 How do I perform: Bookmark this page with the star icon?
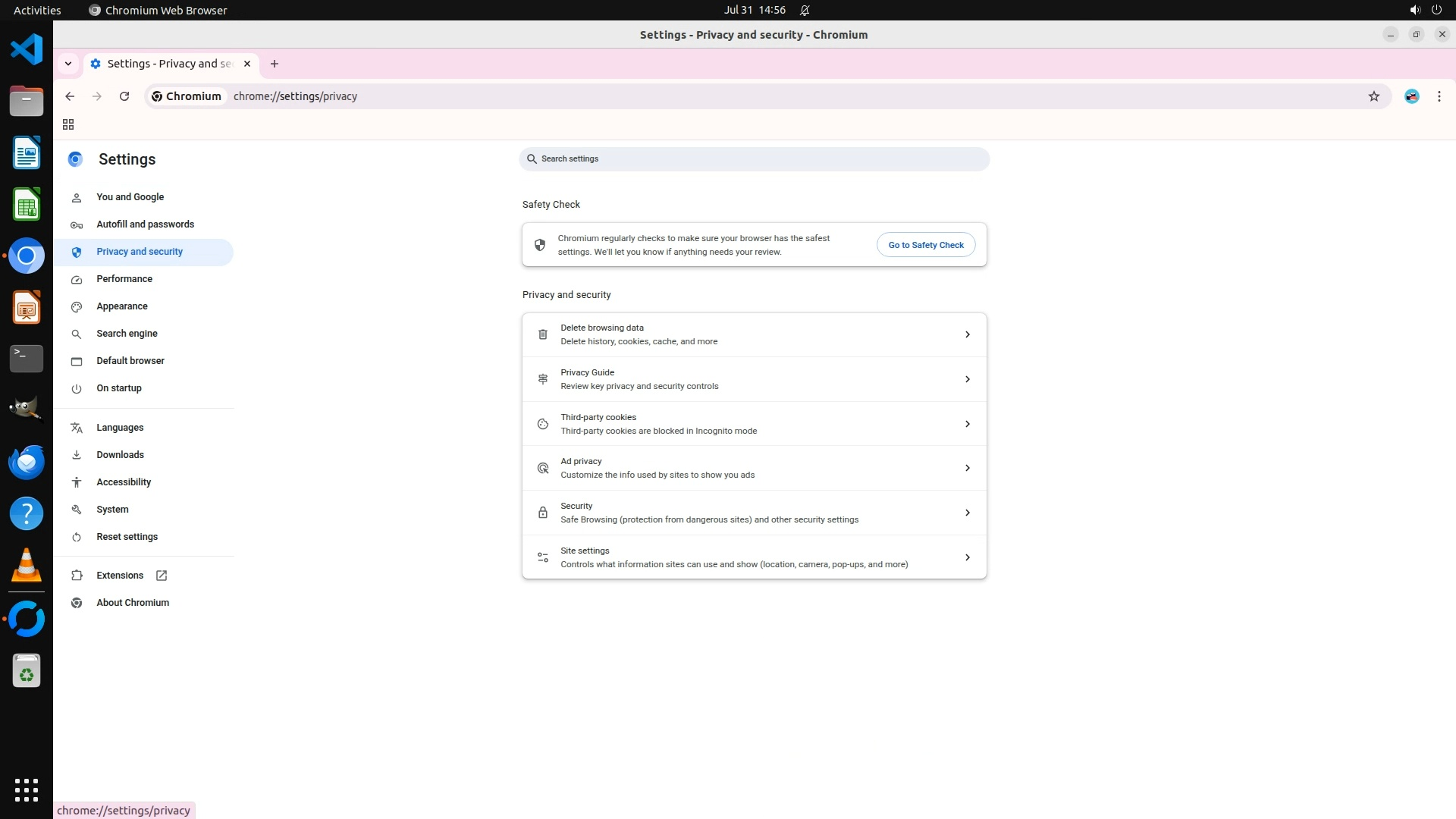coord(1373,96)
